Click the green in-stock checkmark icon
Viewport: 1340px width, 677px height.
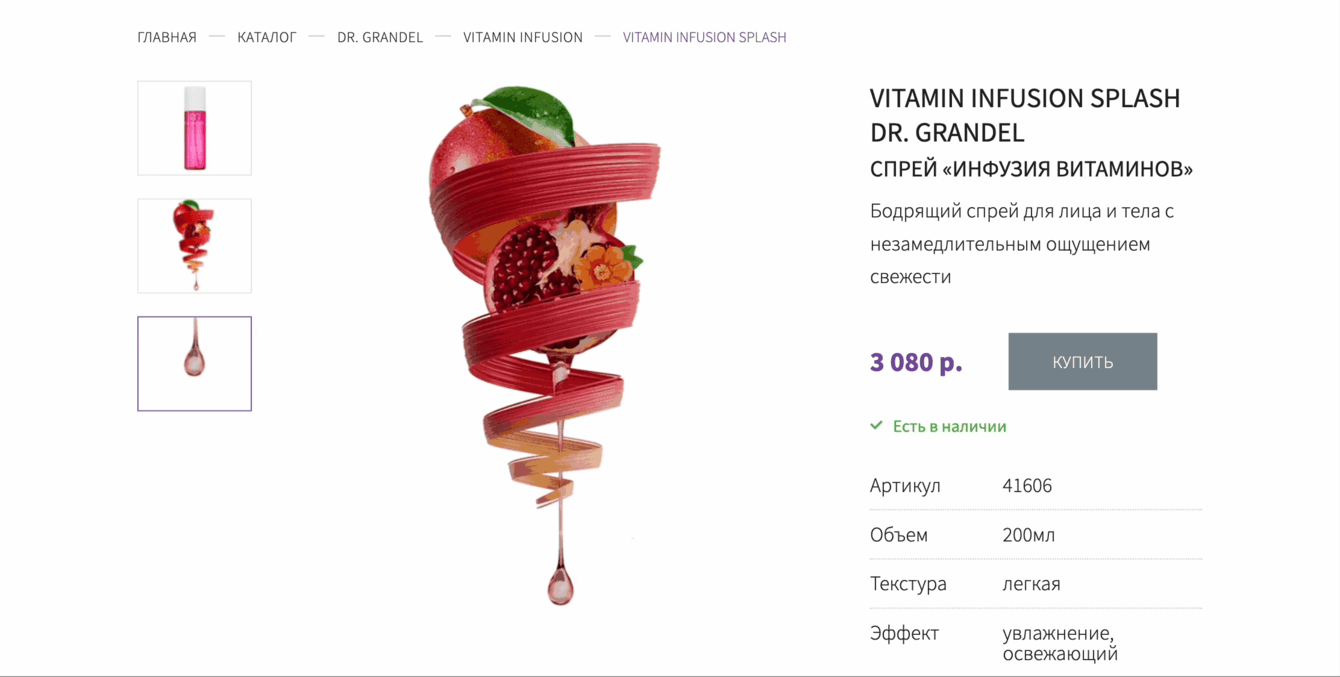click(x=876, y=426)
